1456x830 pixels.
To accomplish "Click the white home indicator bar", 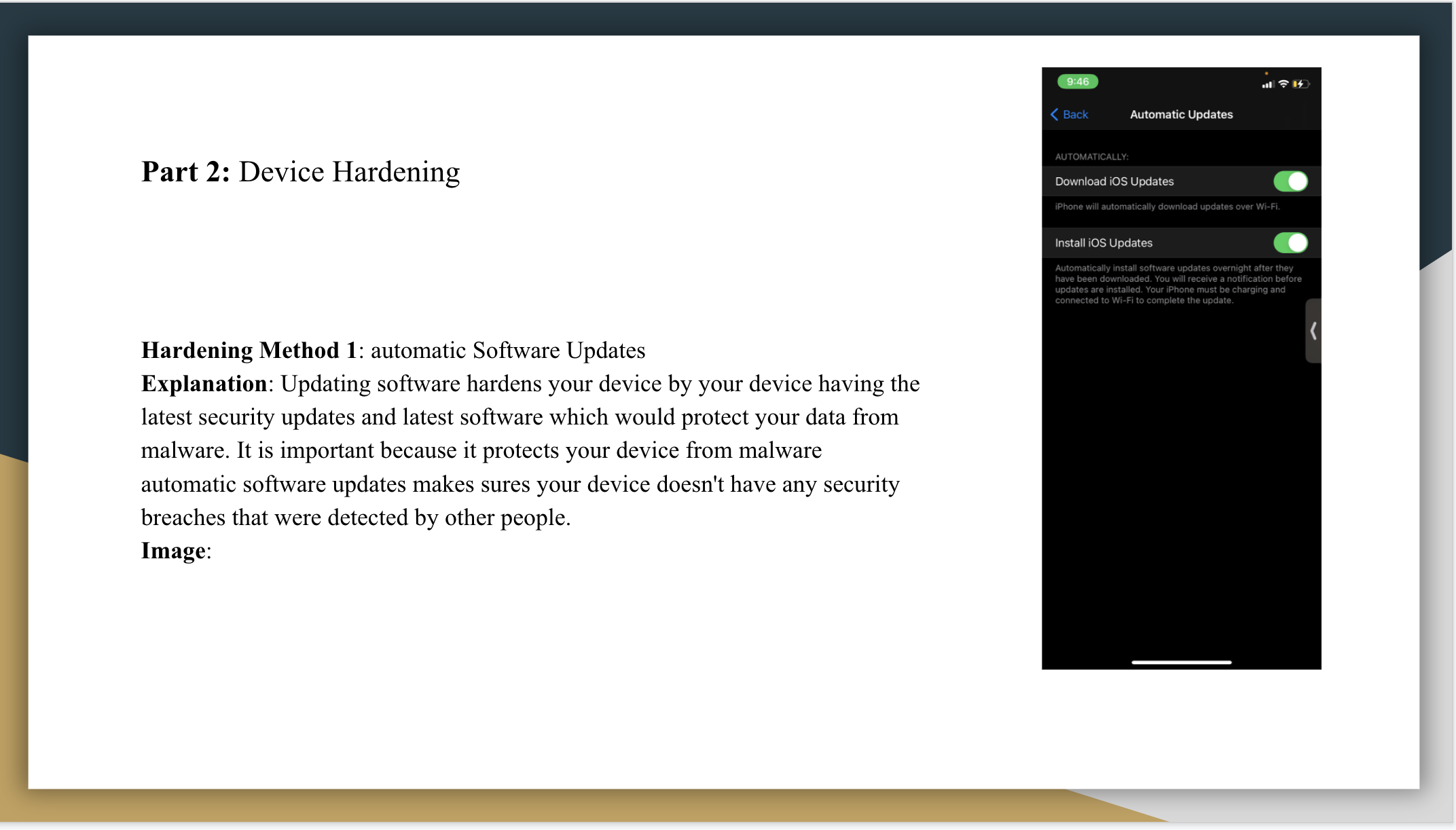I will pyautogui.click(x=1182, y=662).
